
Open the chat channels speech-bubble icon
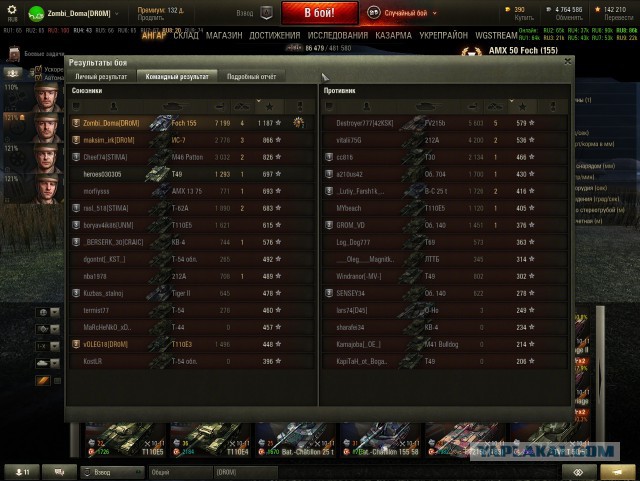point(60,472)
